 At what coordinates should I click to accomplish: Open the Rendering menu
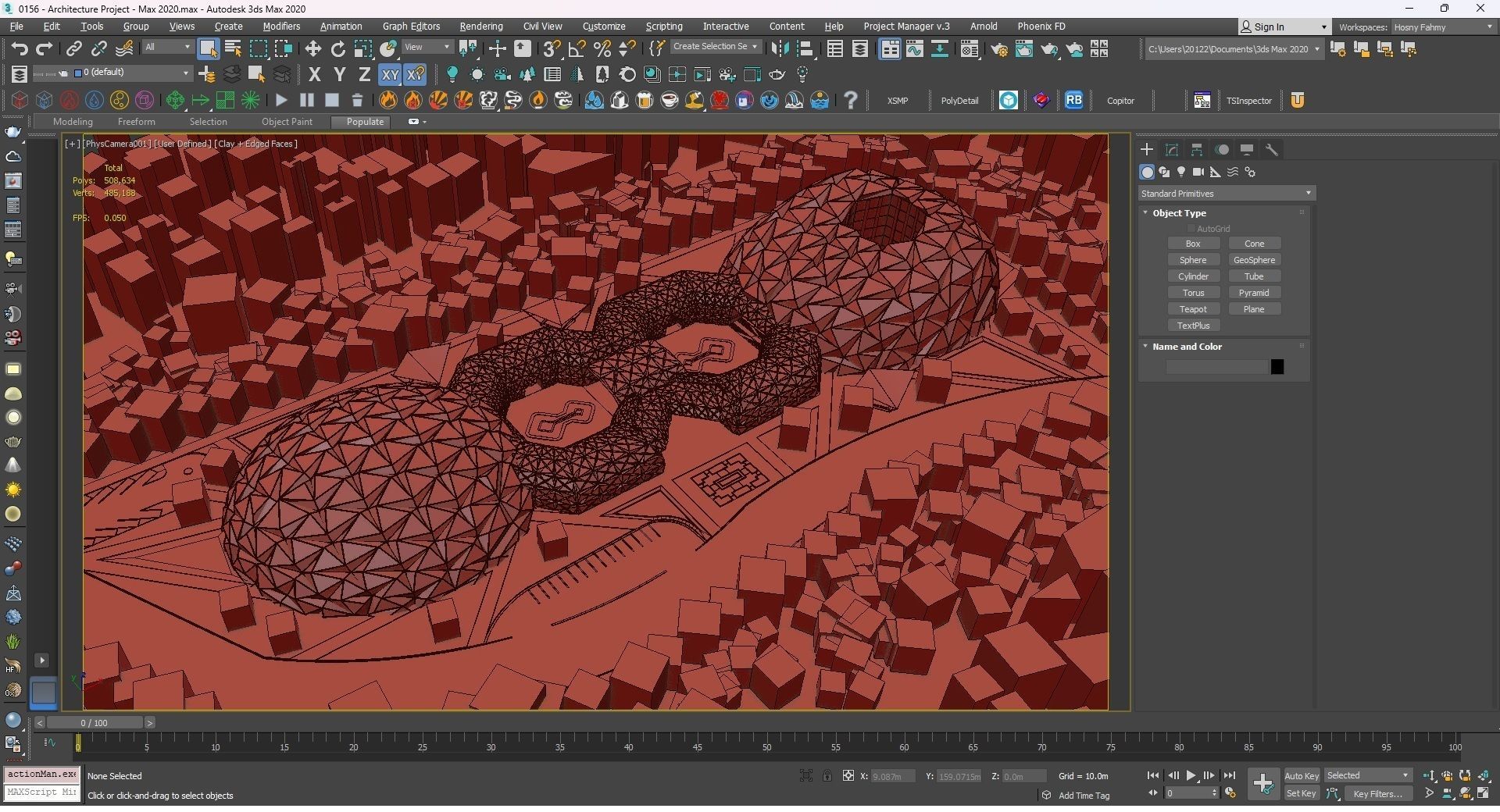(x=481, y=27)
